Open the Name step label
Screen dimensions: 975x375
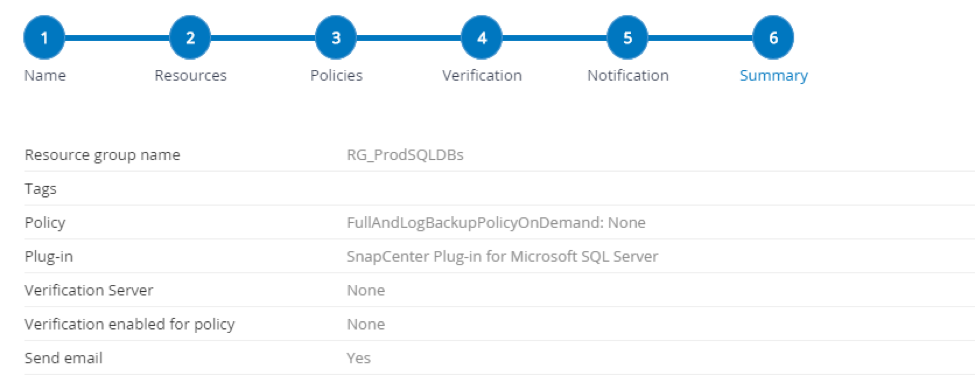(x=45, y=76)
